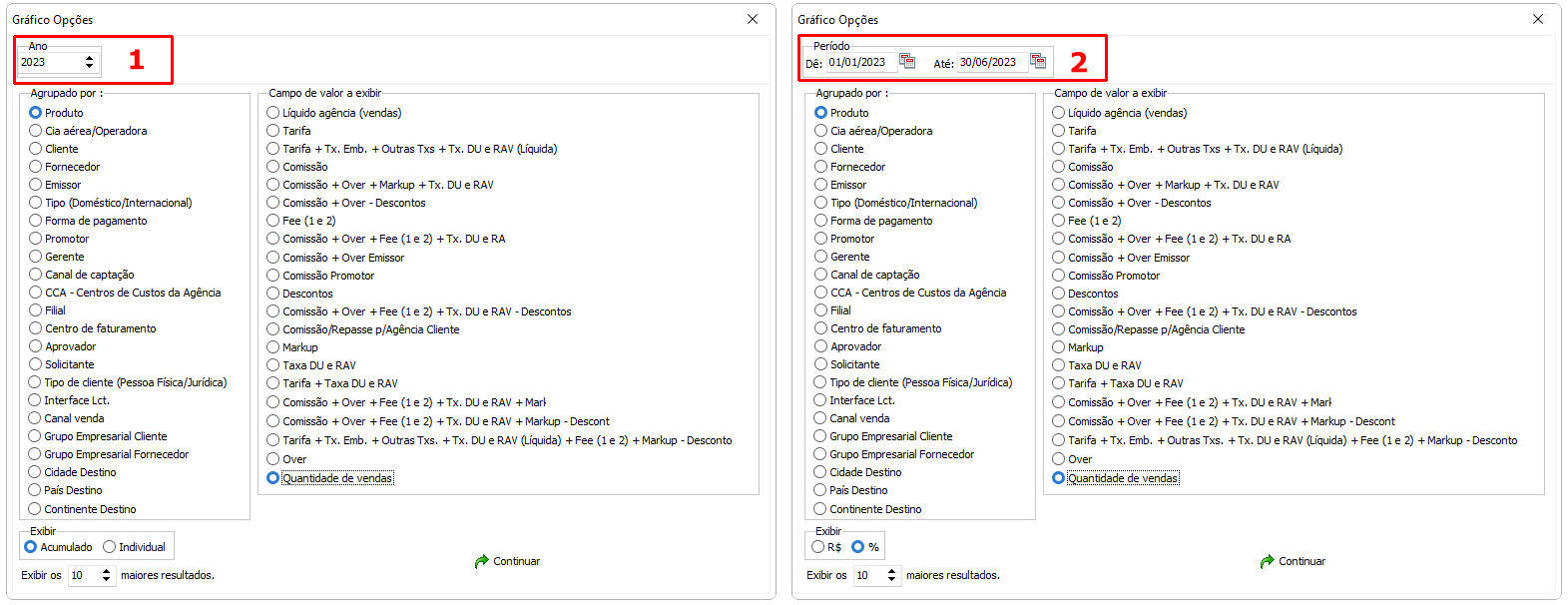
Task: Choose Markup value field in right dialog
Action: point(1078,347)
